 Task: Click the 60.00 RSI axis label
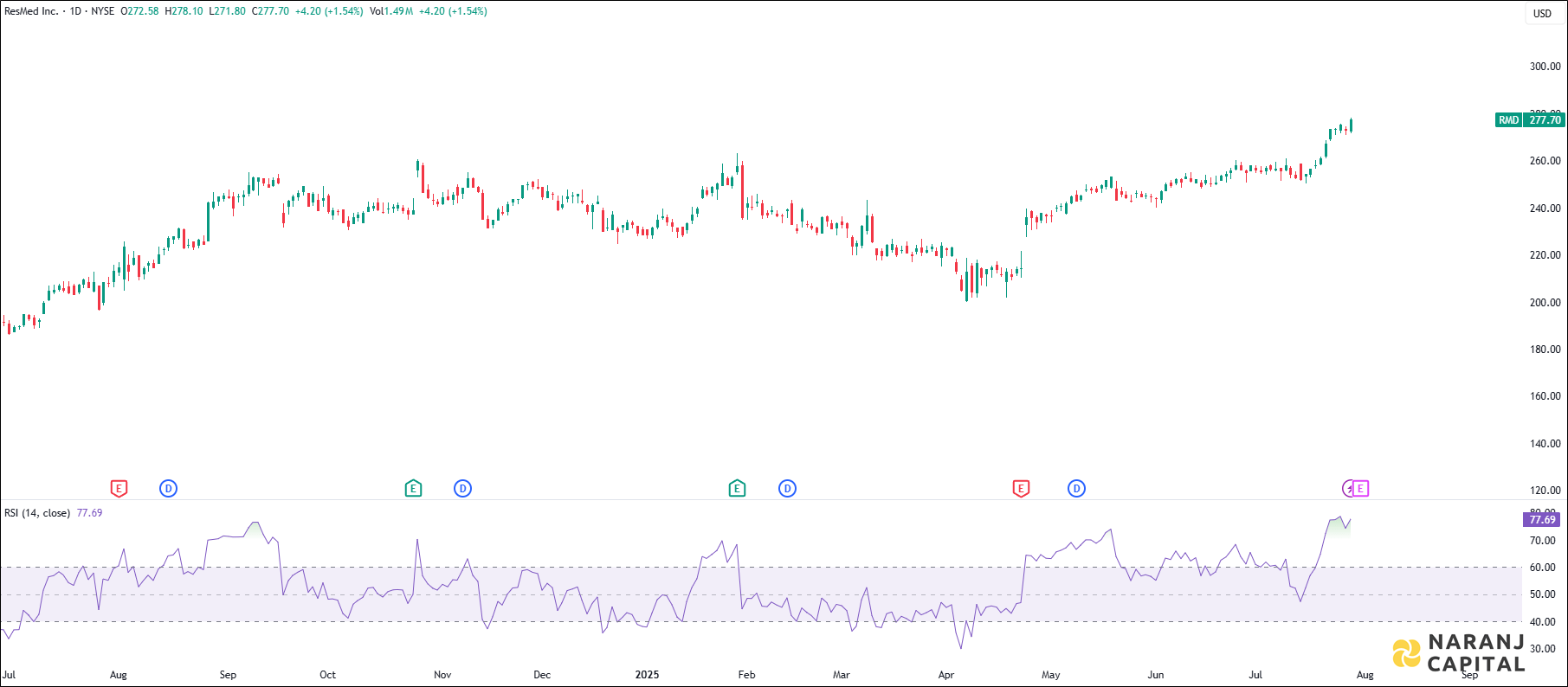tap(1543, 568)
